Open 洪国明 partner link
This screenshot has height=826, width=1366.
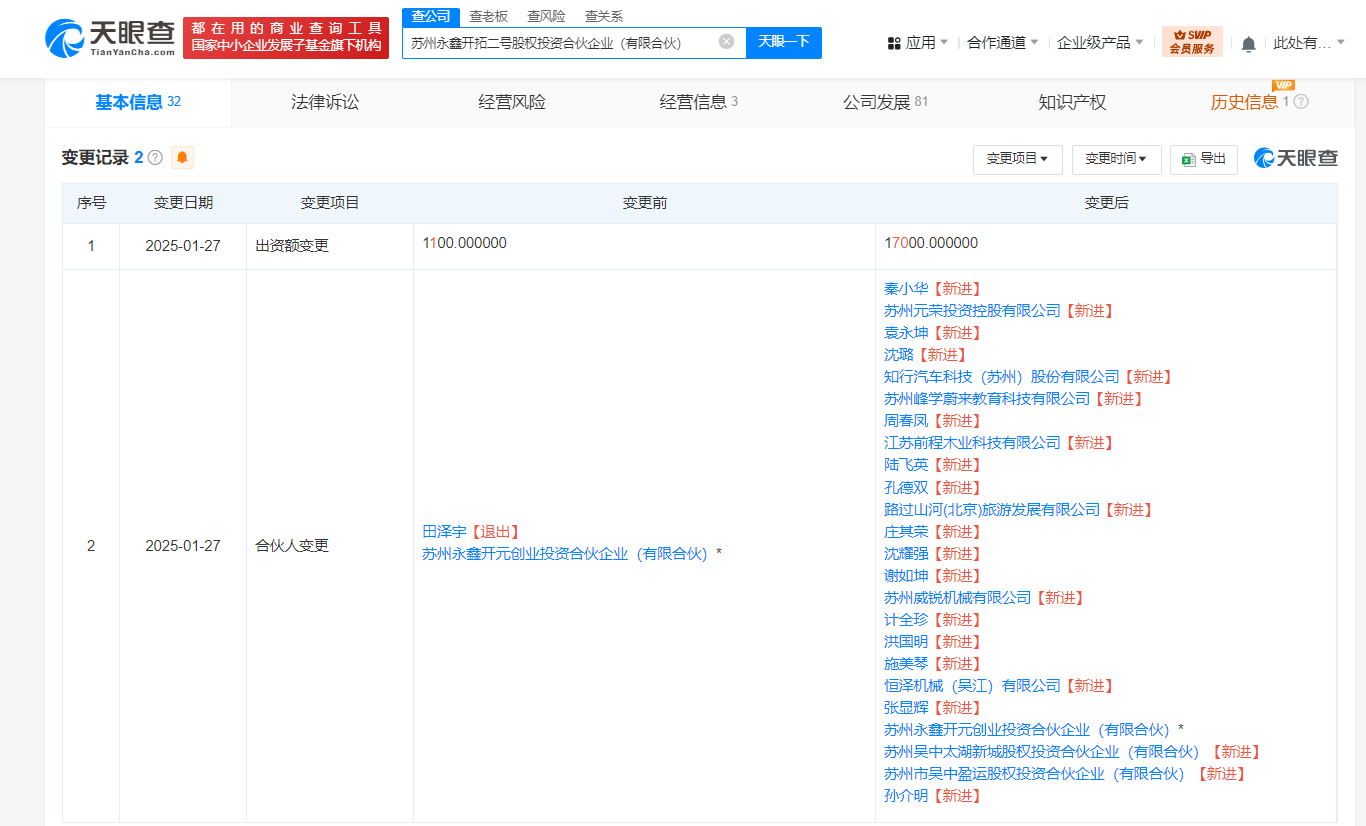click(x=906, y=642)
